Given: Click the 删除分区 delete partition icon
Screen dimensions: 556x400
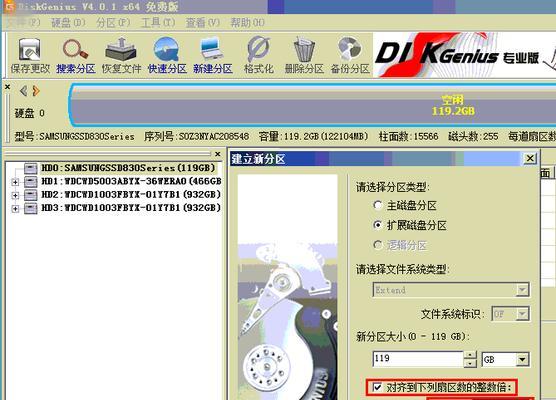Looking at the screenshot, I should click(304, 56).
